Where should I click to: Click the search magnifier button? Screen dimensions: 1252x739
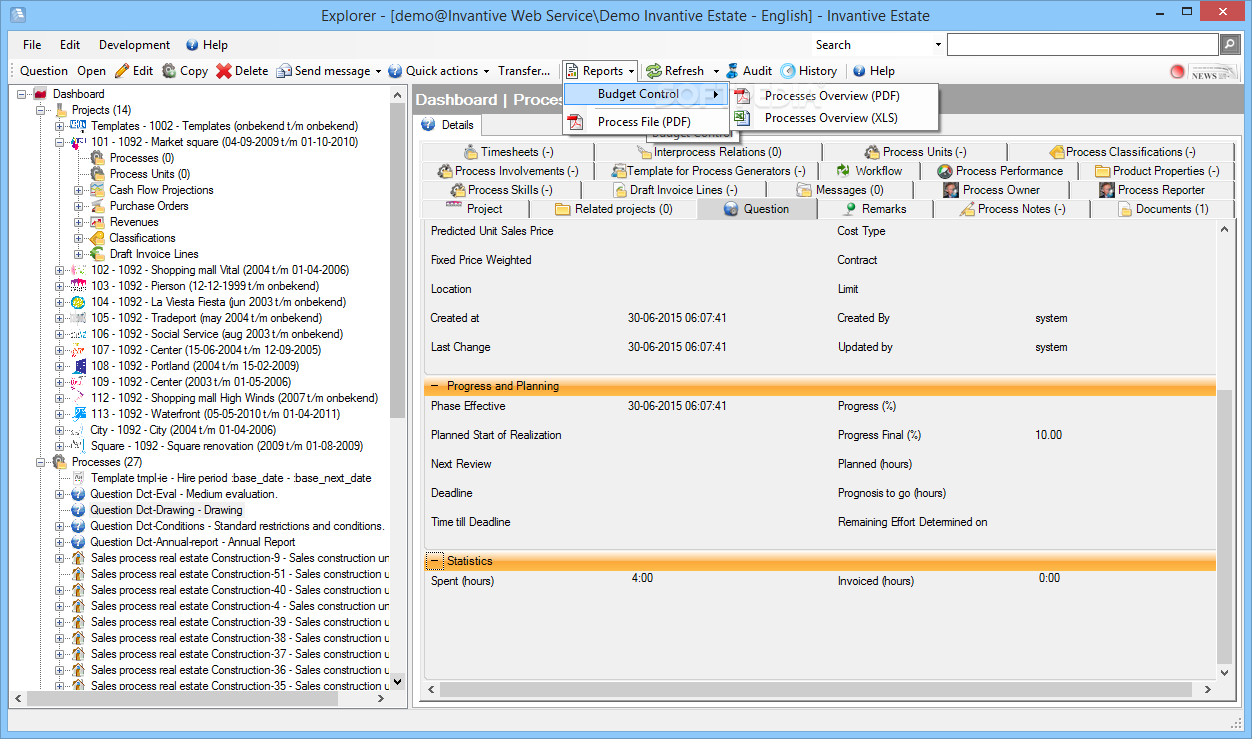[x=1230, y=45]
